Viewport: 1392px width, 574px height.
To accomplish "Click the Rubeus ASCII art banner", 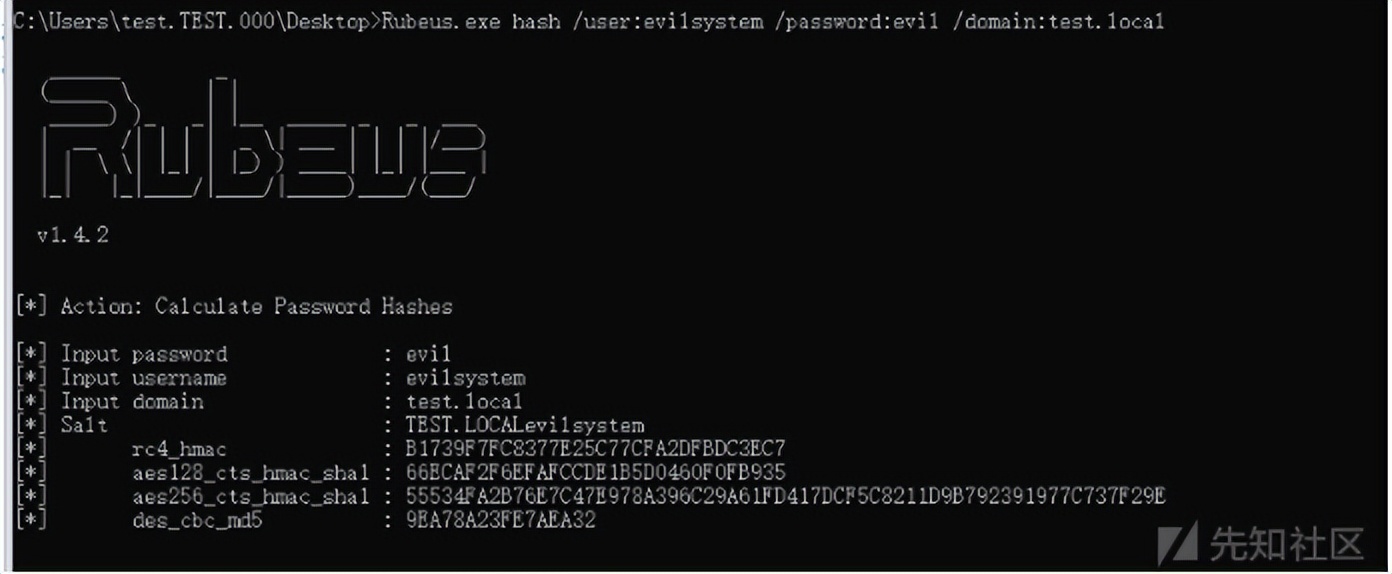I will (x=263, y=138).
